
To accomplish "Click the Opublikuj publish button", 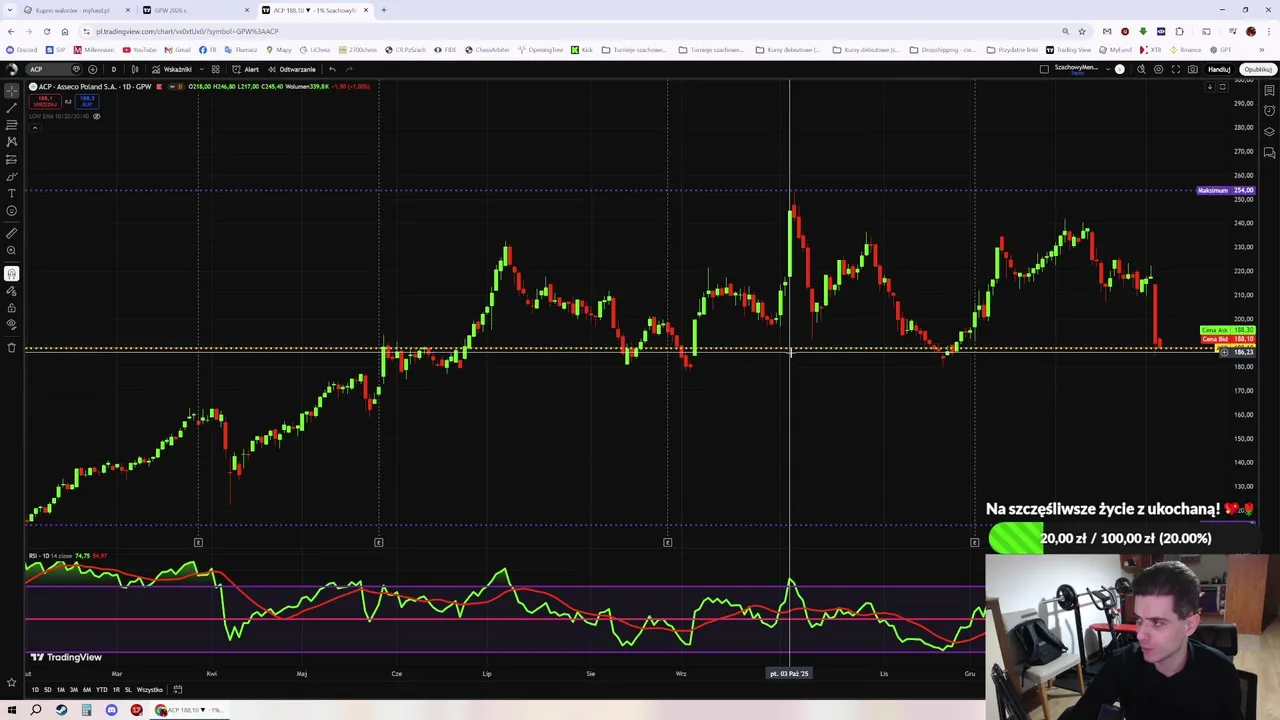I will 1258,69.
